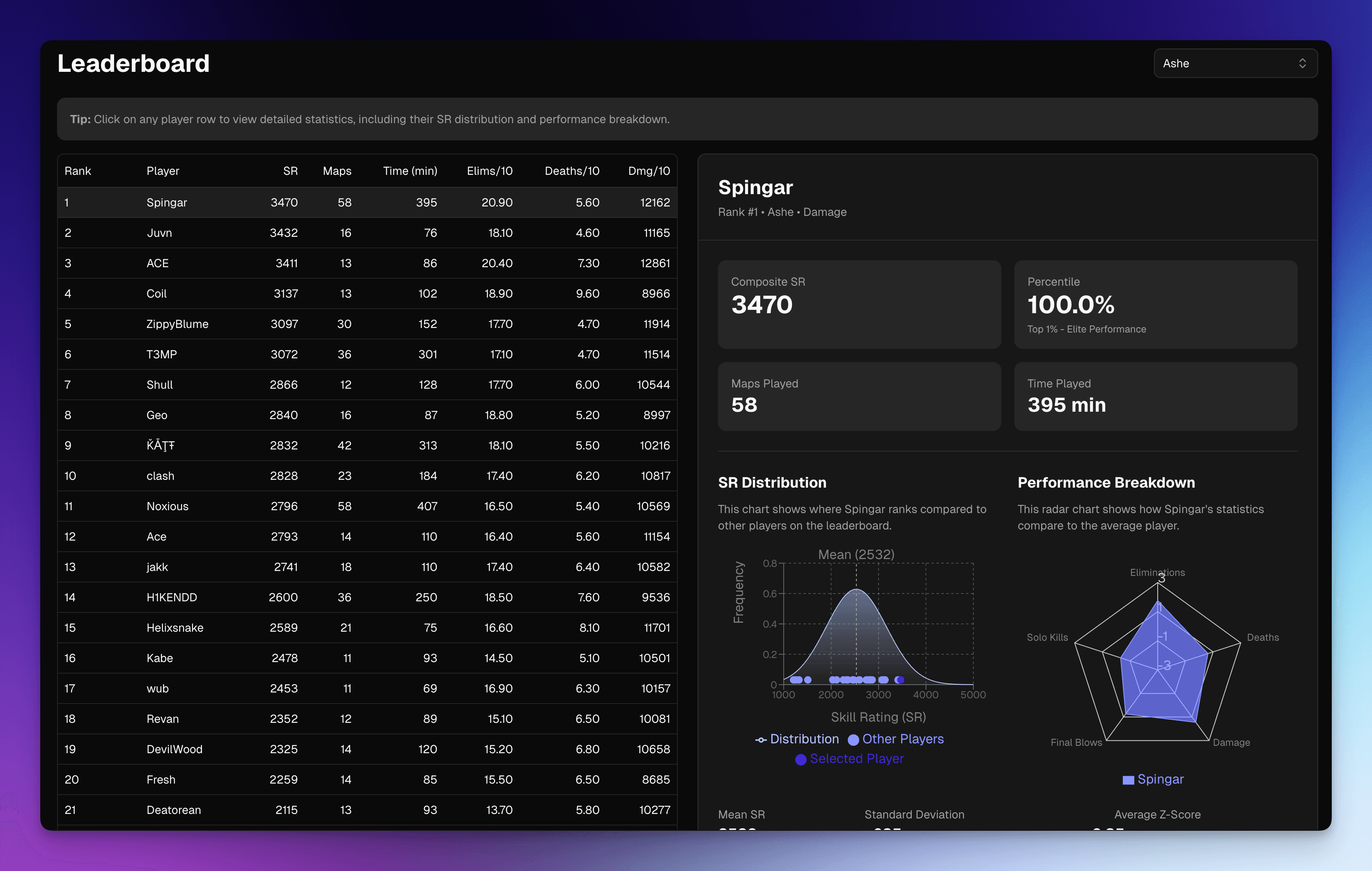View ZippyBlume's player details
1372x871 pixels.
click(x=367, y=323)
